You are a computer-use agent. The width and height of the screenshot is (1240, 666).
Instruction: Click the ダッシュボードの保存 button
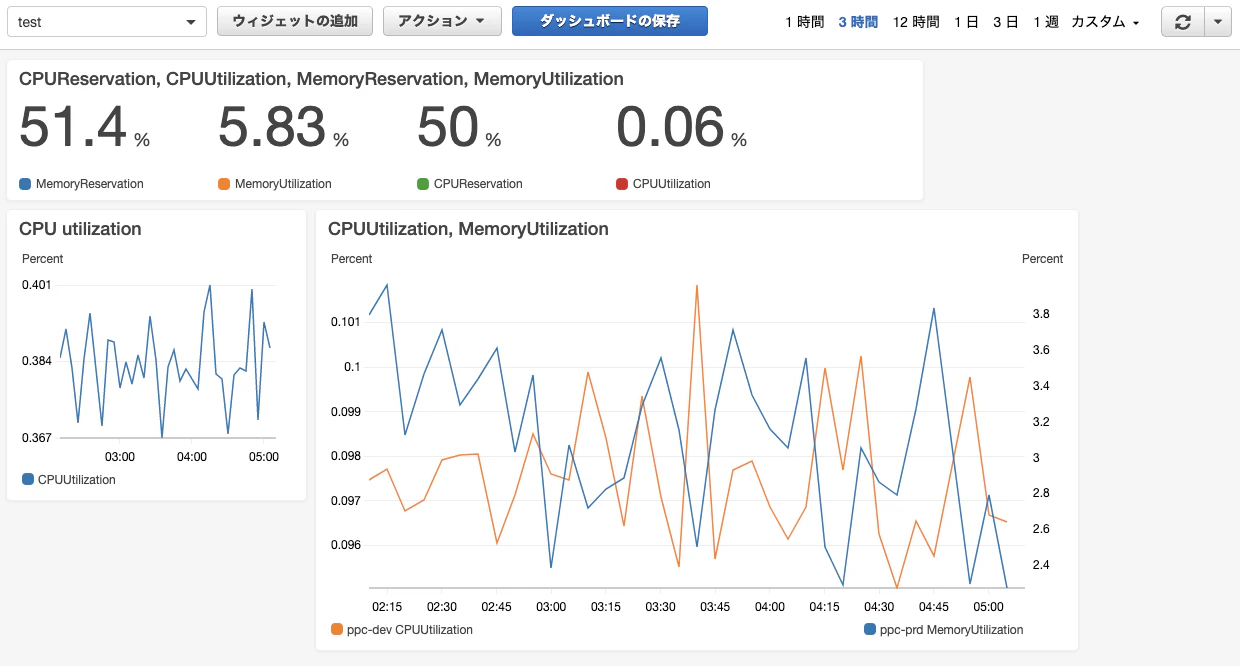coord(610,21)
